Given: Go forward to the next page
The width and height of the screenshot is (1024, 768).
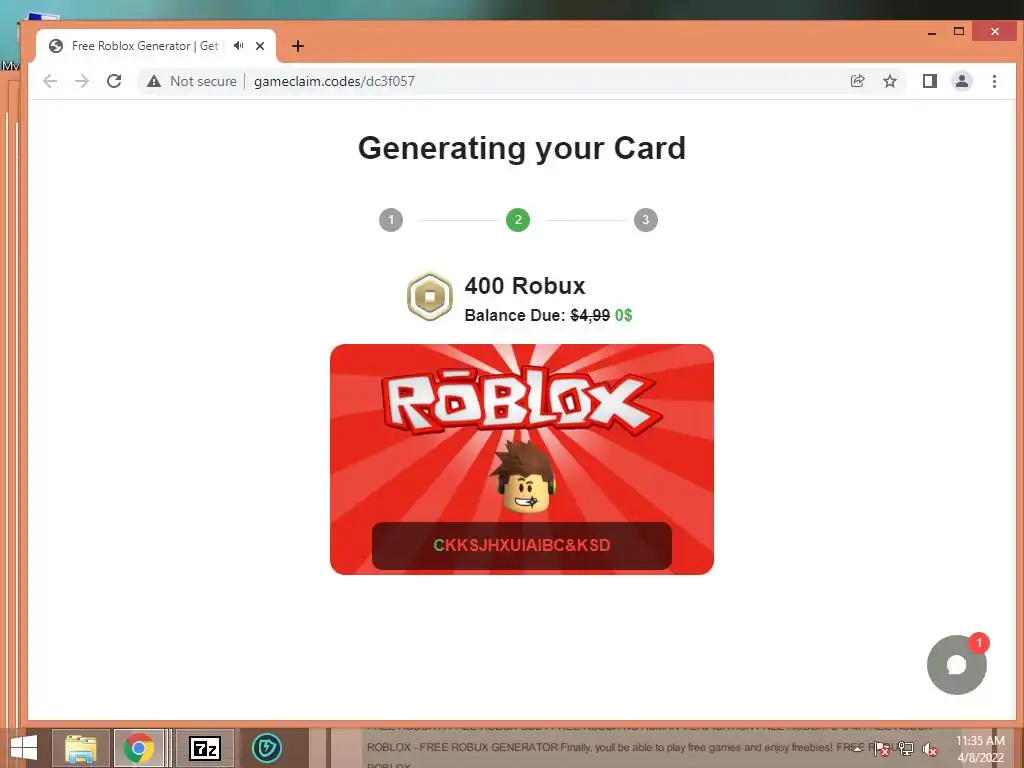Looking at the screenshot, I should click(x=82, y=81).
